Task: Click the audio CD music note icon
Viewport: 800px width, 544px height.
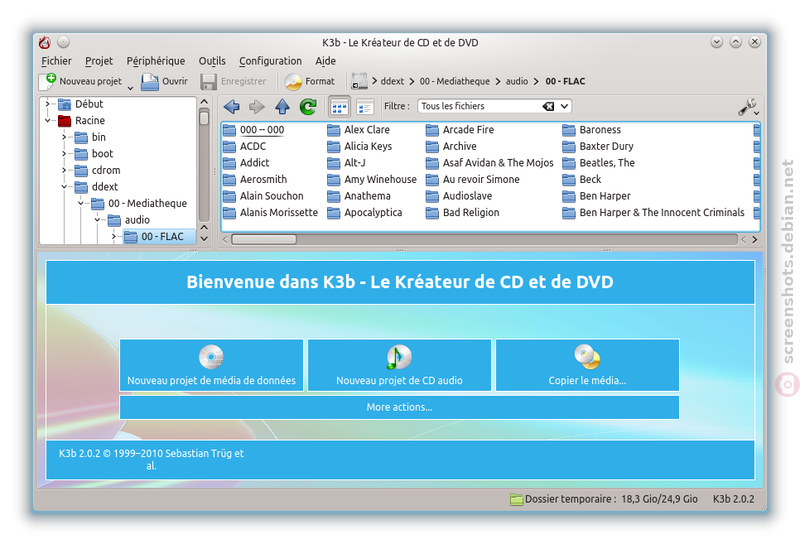Action: 399,357
